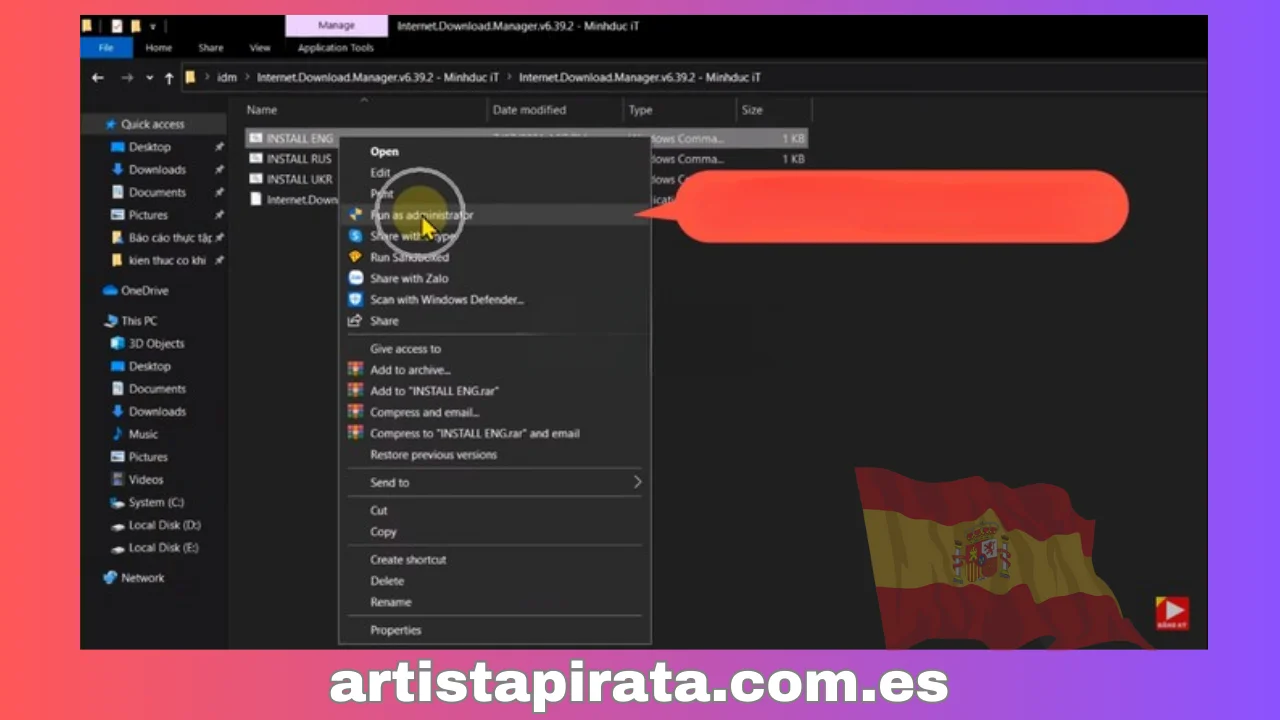Click Downloads arrow icon under Quick access
This screenshot has width=1280, height=720.
[119, 170]
